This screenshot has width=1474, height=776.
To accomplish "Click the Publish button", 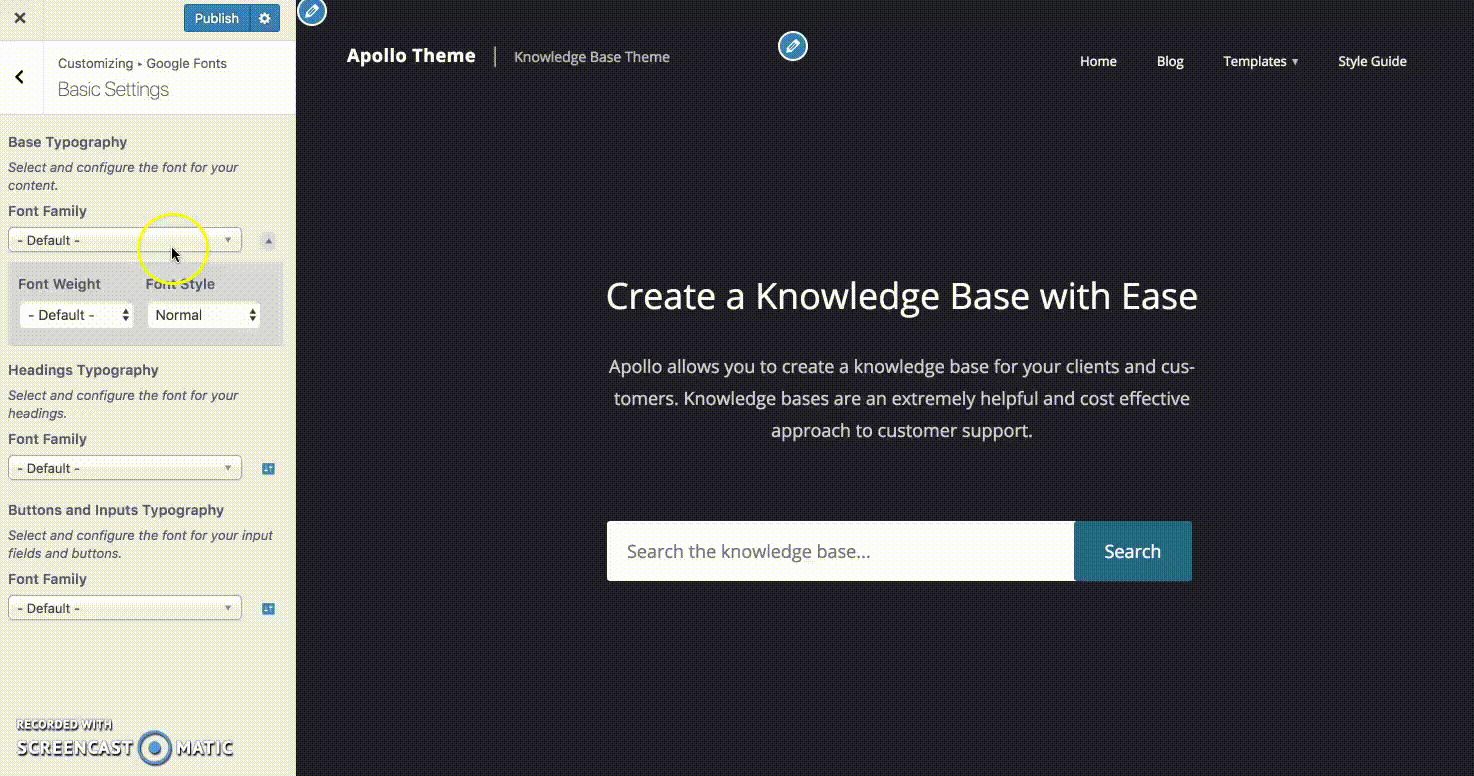I will click(216, 18).
